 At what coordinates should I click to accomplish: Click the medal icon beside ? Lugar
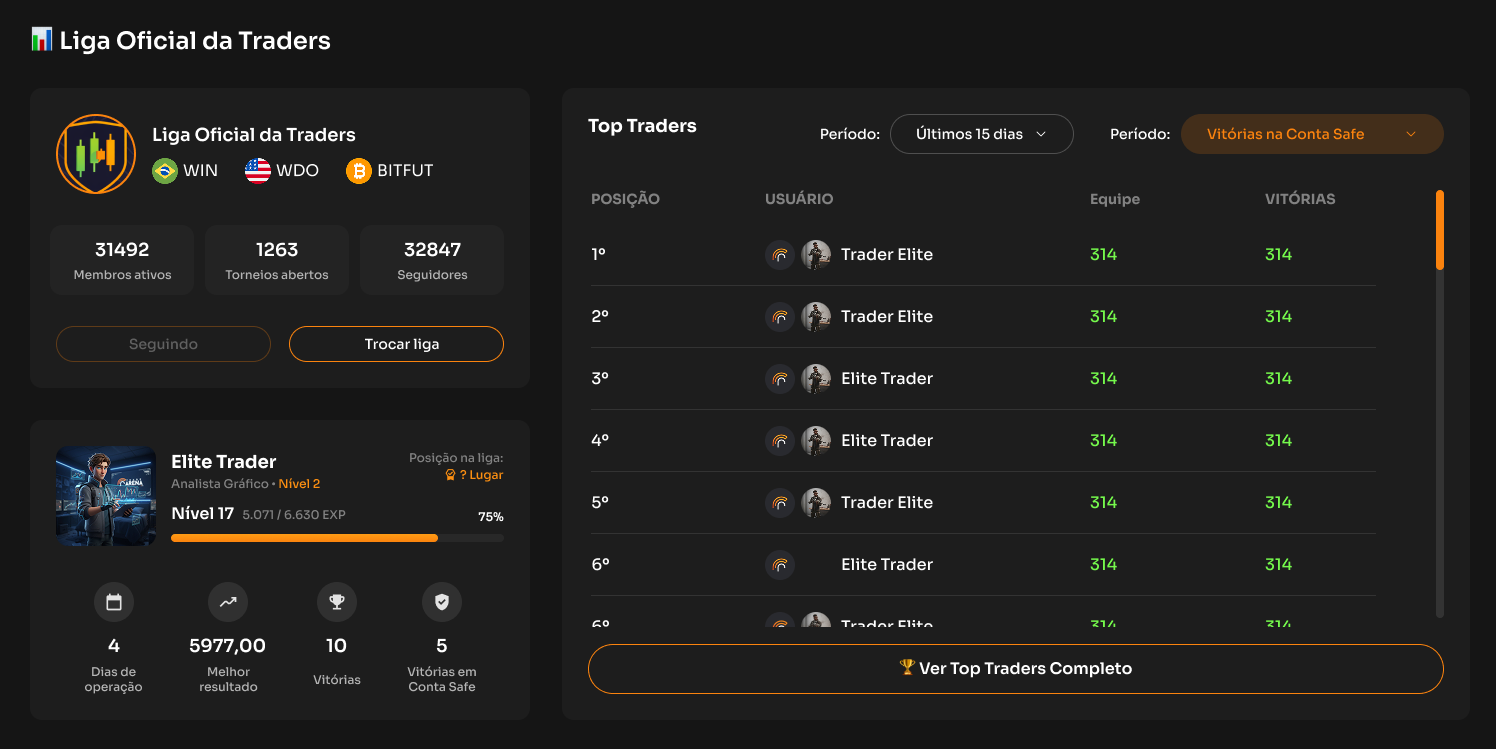click(x=450, y=475)
